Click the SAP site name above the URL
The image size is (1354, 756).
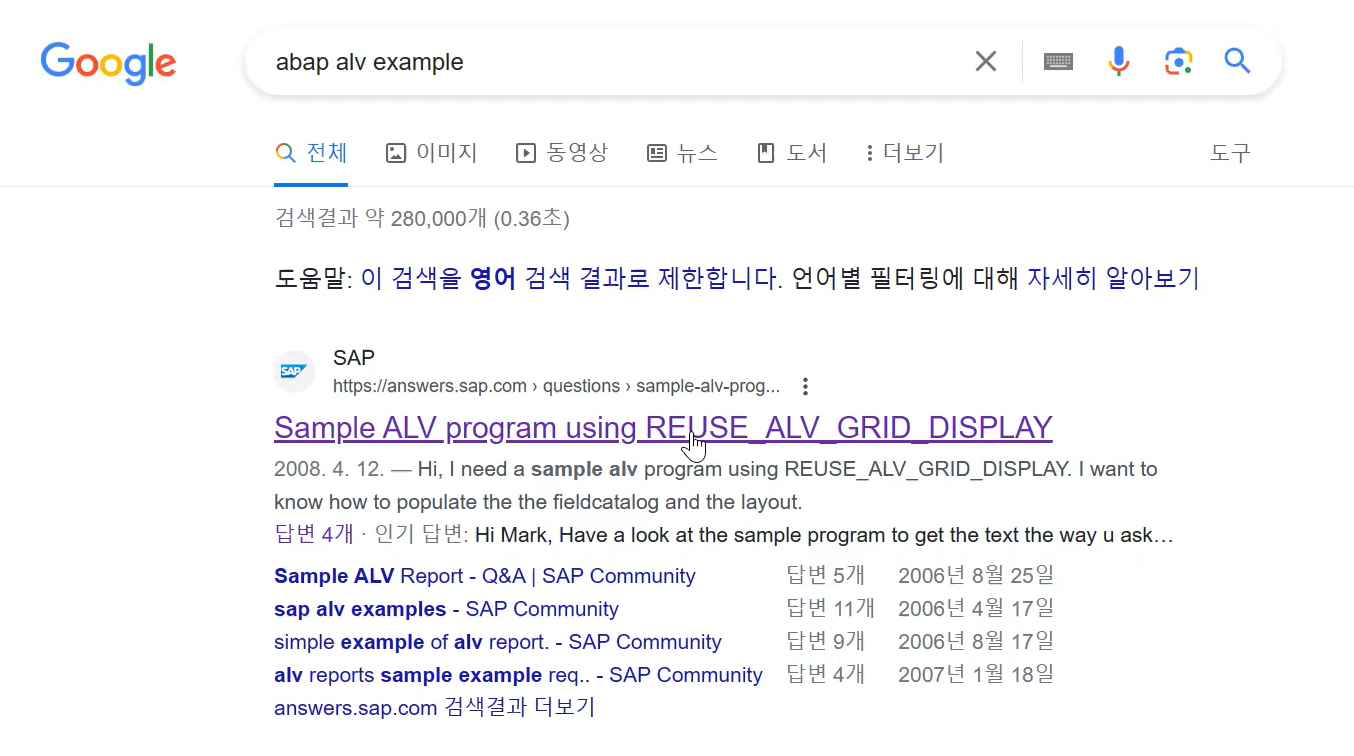point(354,358)
